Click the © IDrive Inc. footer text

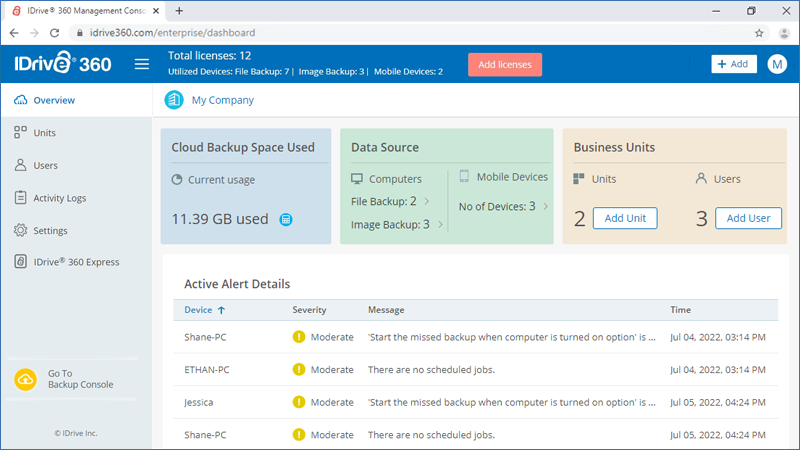[x=76, y=433]
